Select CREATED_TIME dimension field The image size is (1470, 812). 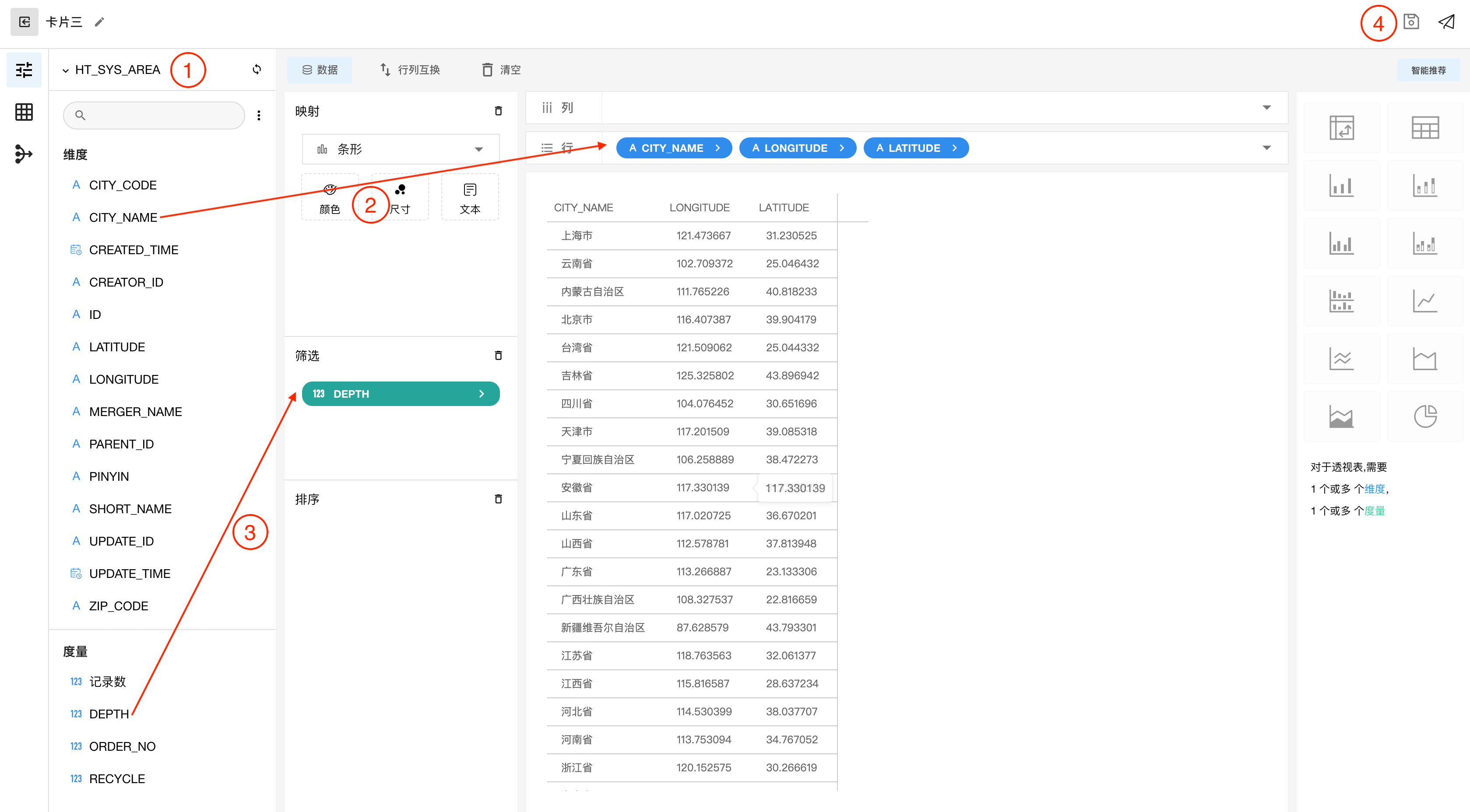pyautogui.click(x=134, y=250)
